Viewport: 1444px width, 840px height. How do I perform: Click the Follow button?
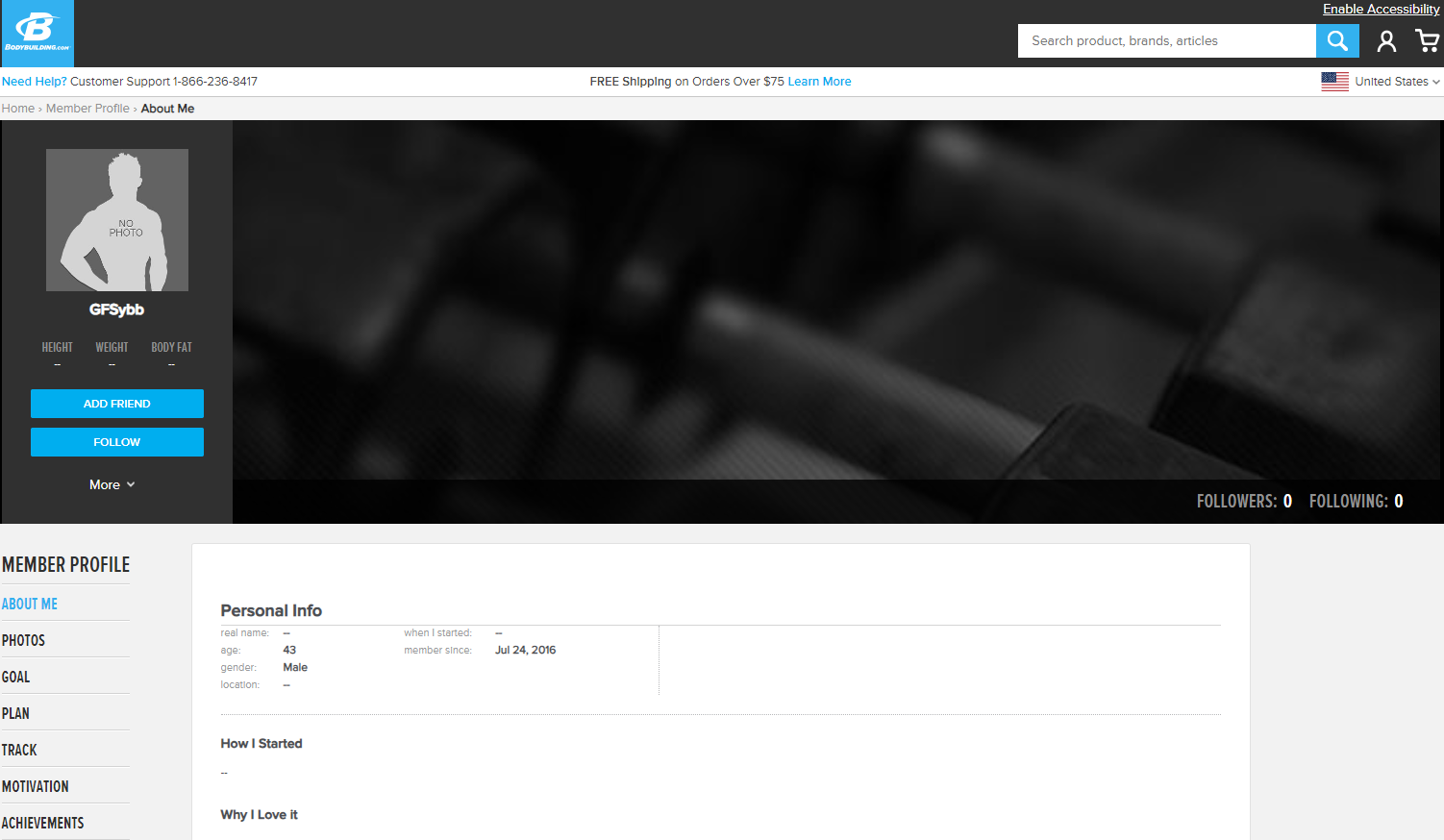point(117,442)
